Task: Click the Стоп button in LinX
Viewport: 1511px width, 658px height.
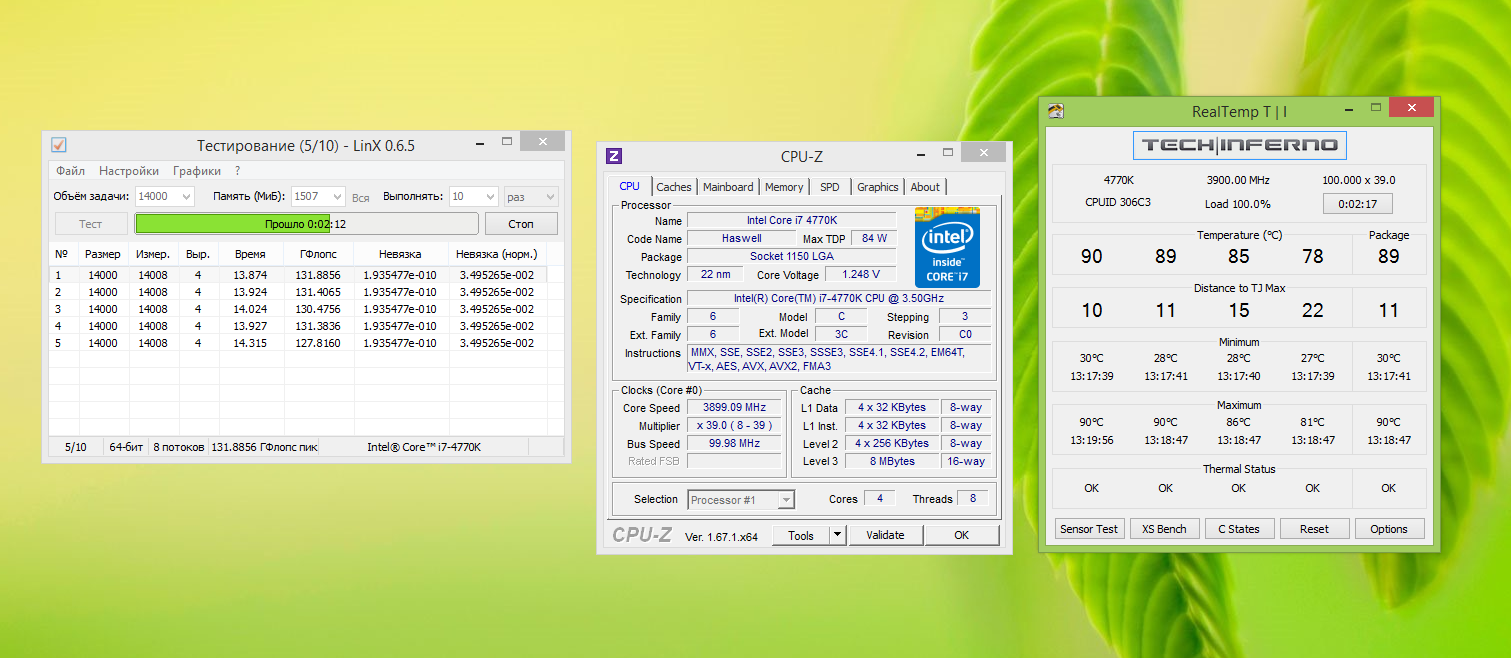Action: click(521, 224)
